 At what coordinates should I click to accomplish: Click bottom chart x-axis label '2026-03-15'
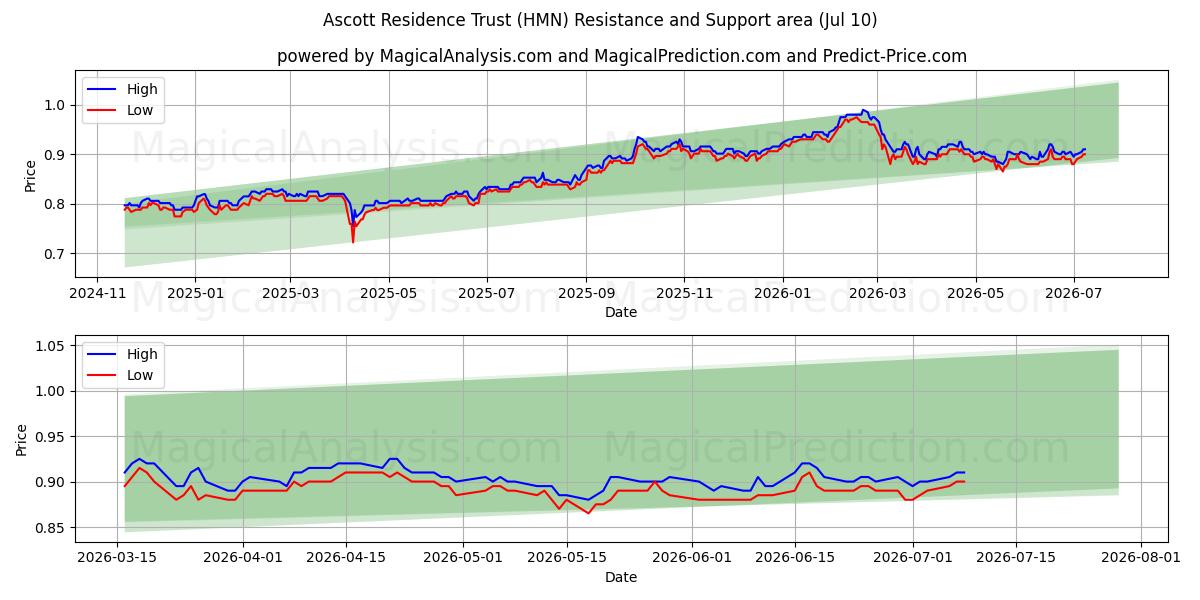pos(118,560)
